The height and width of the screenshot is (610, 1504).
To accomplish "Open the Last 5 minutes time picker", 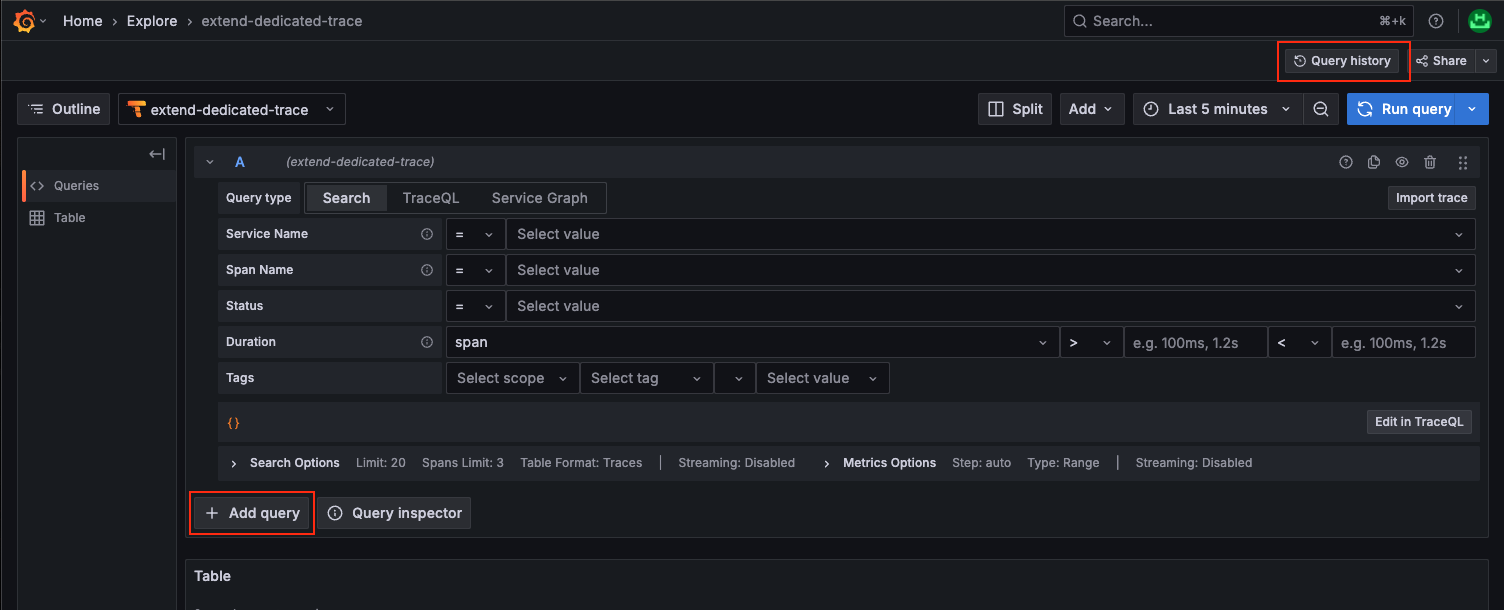I will click(1217, 109).
